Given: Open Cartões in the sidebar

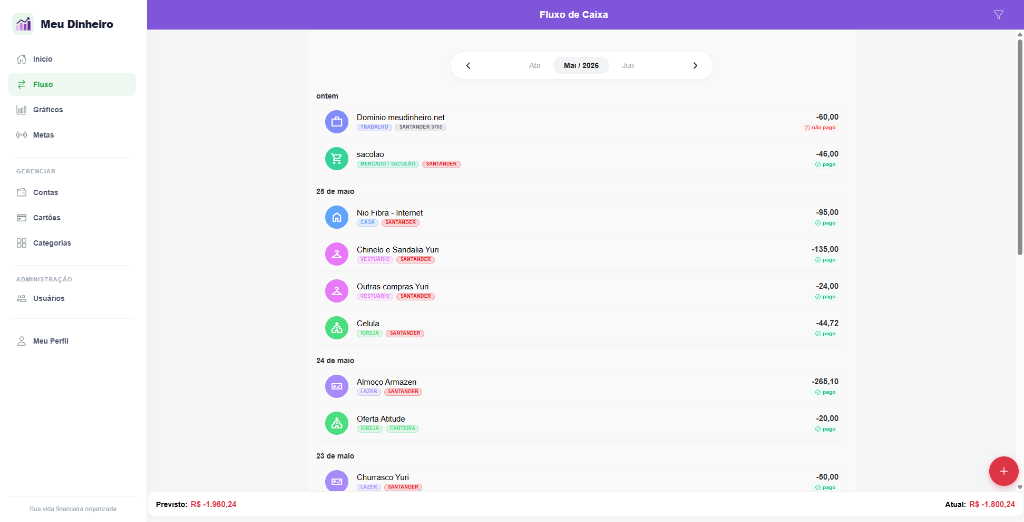Looking at the screenshot, I should [72, 218].
